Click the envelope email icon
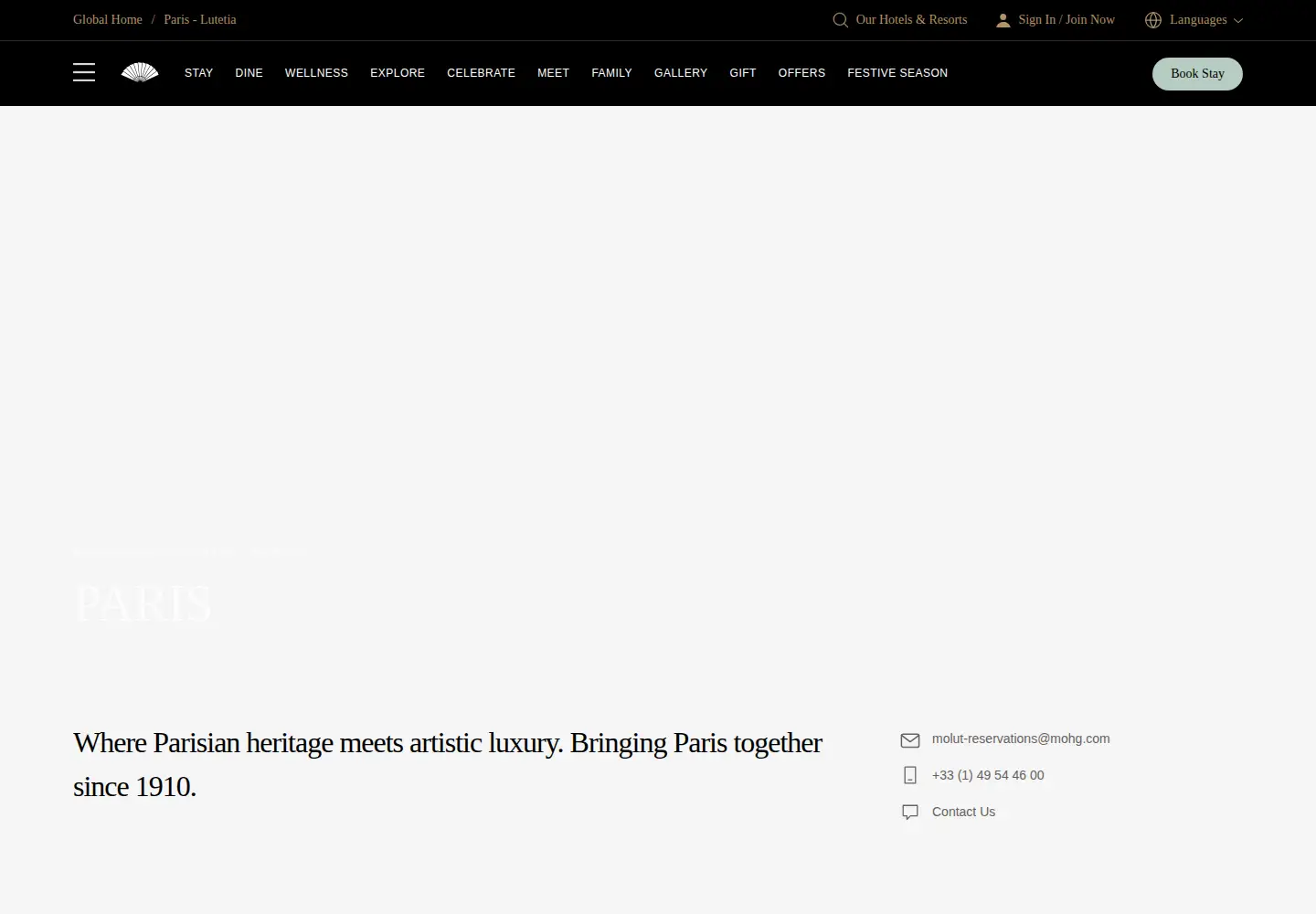The width and height of the screenshot is (1316, 914). coord(910,739)
